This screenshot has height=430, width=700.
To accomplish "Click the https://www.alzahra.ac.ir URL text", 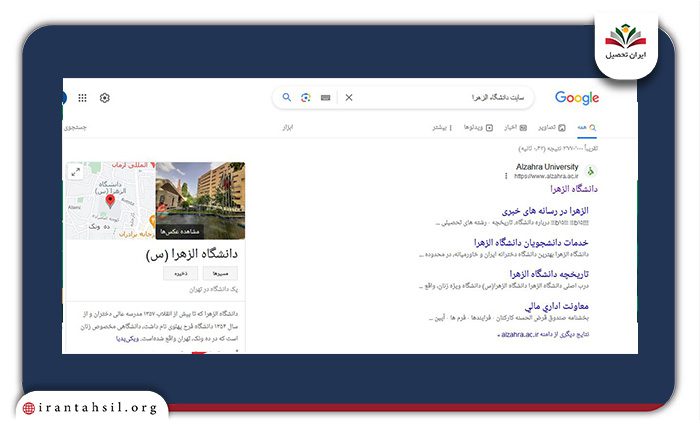I will (546, 176).
